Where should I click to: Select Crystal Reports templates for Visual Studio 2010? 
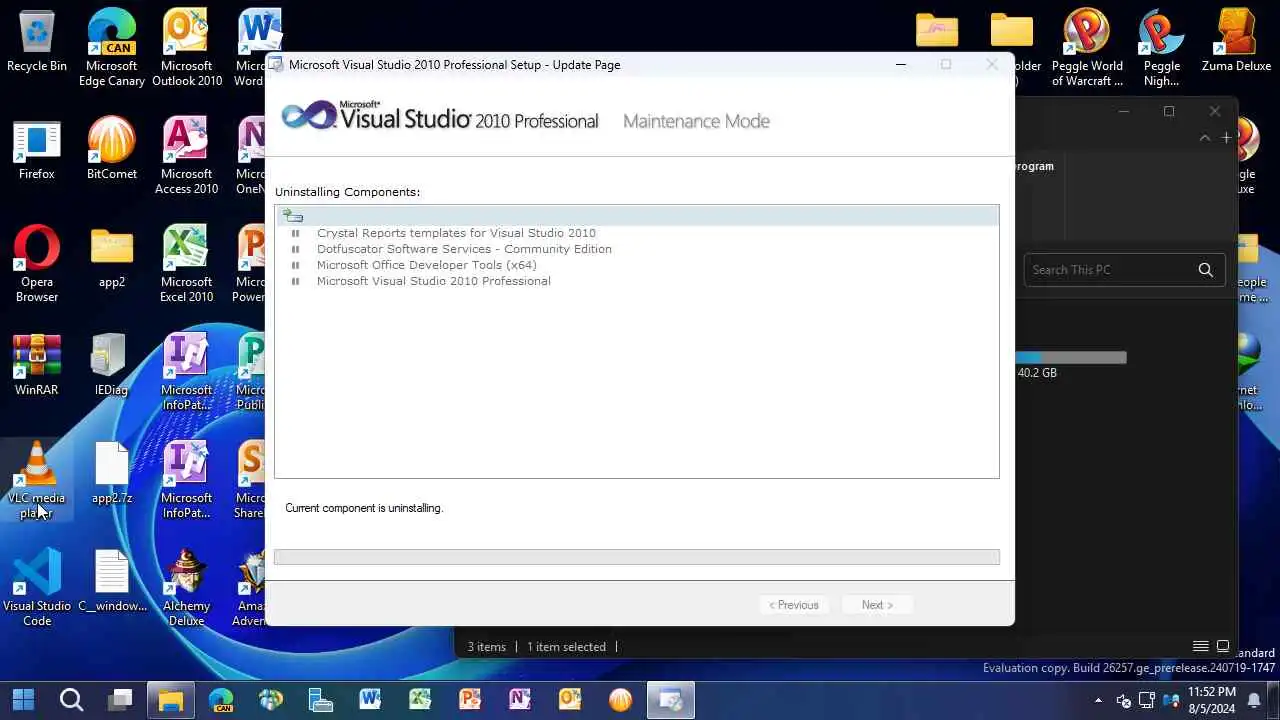point(456,233)
